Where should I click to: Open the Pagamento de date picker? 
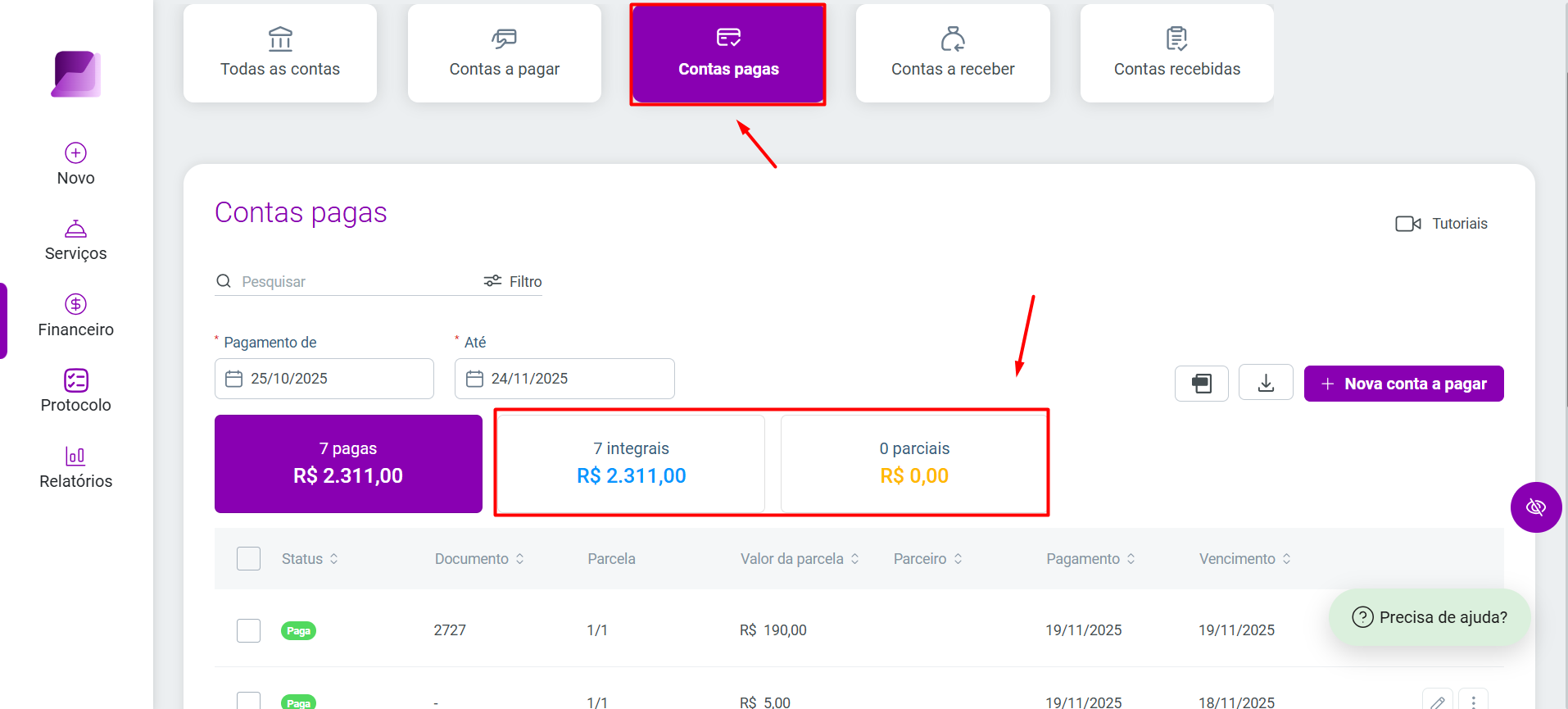coord(324,379)
